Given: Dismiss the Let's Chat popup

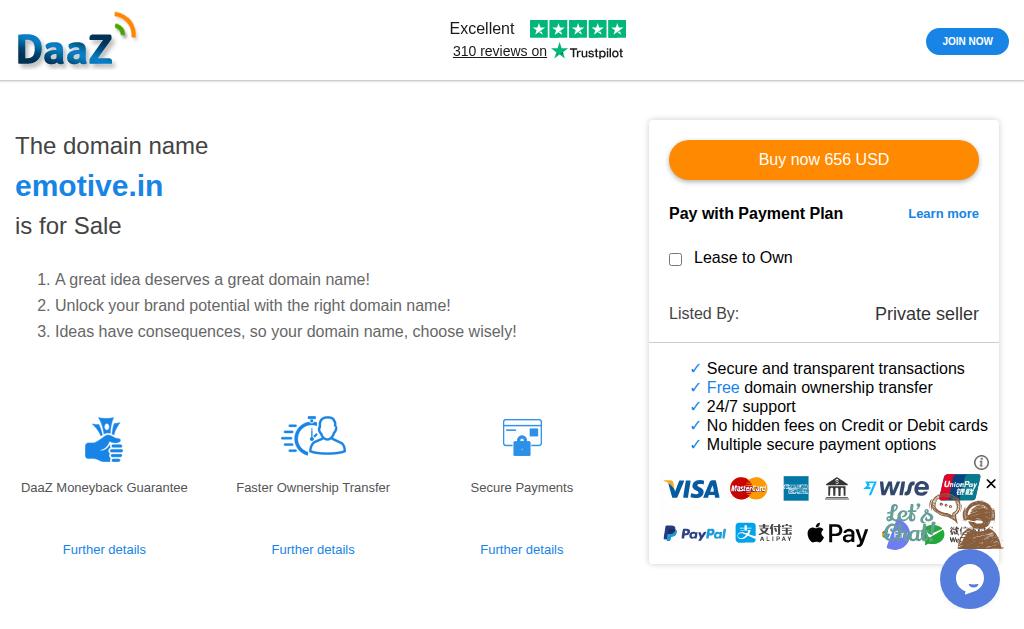Looking at the screenshot, I should [990, 484].
